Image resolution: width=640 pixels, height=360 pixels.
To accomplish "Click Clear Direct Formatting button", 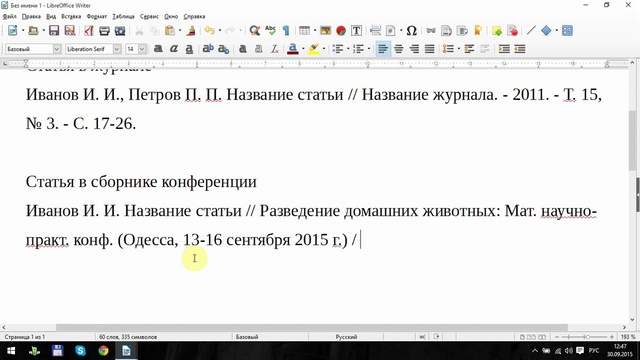I will [274, 49].
